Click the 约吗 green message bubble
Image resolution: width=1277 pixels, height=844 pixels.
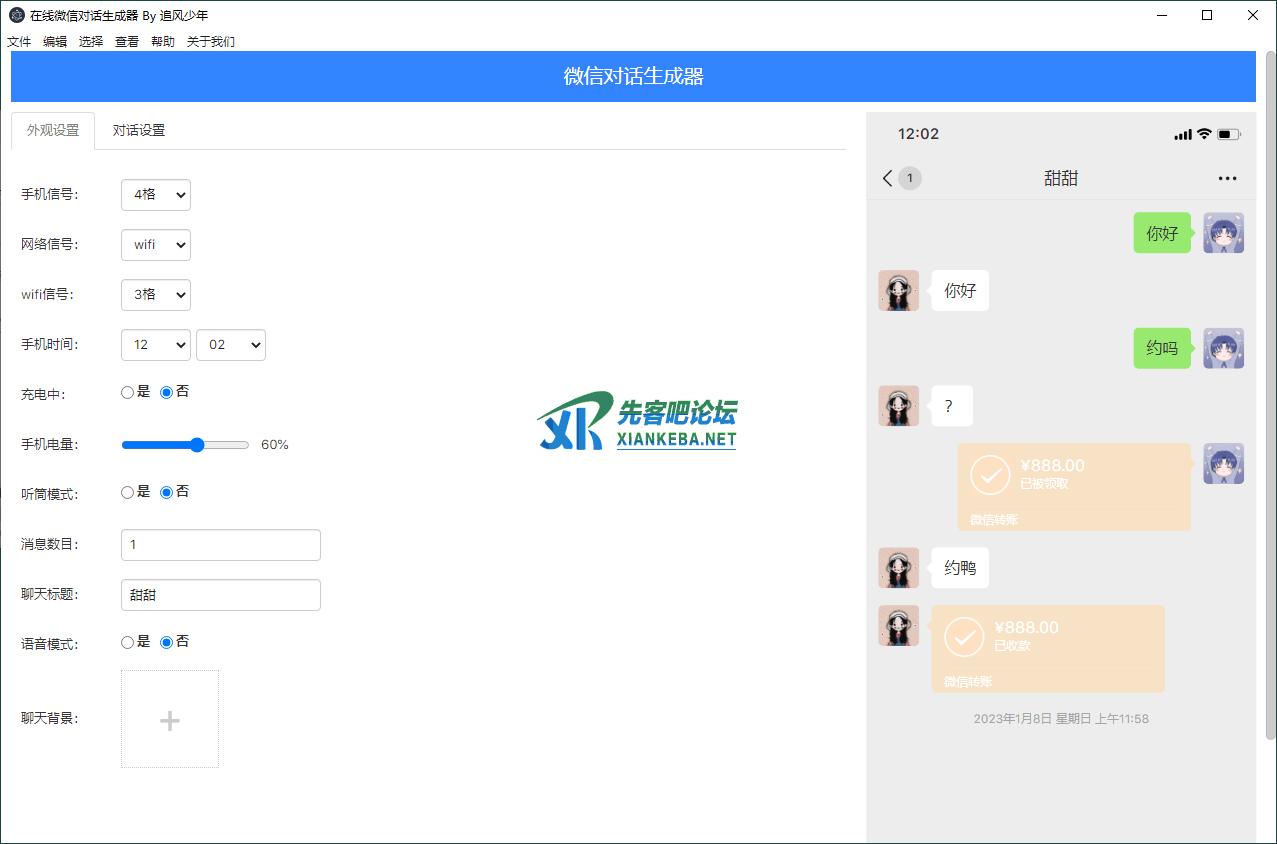1162,349
